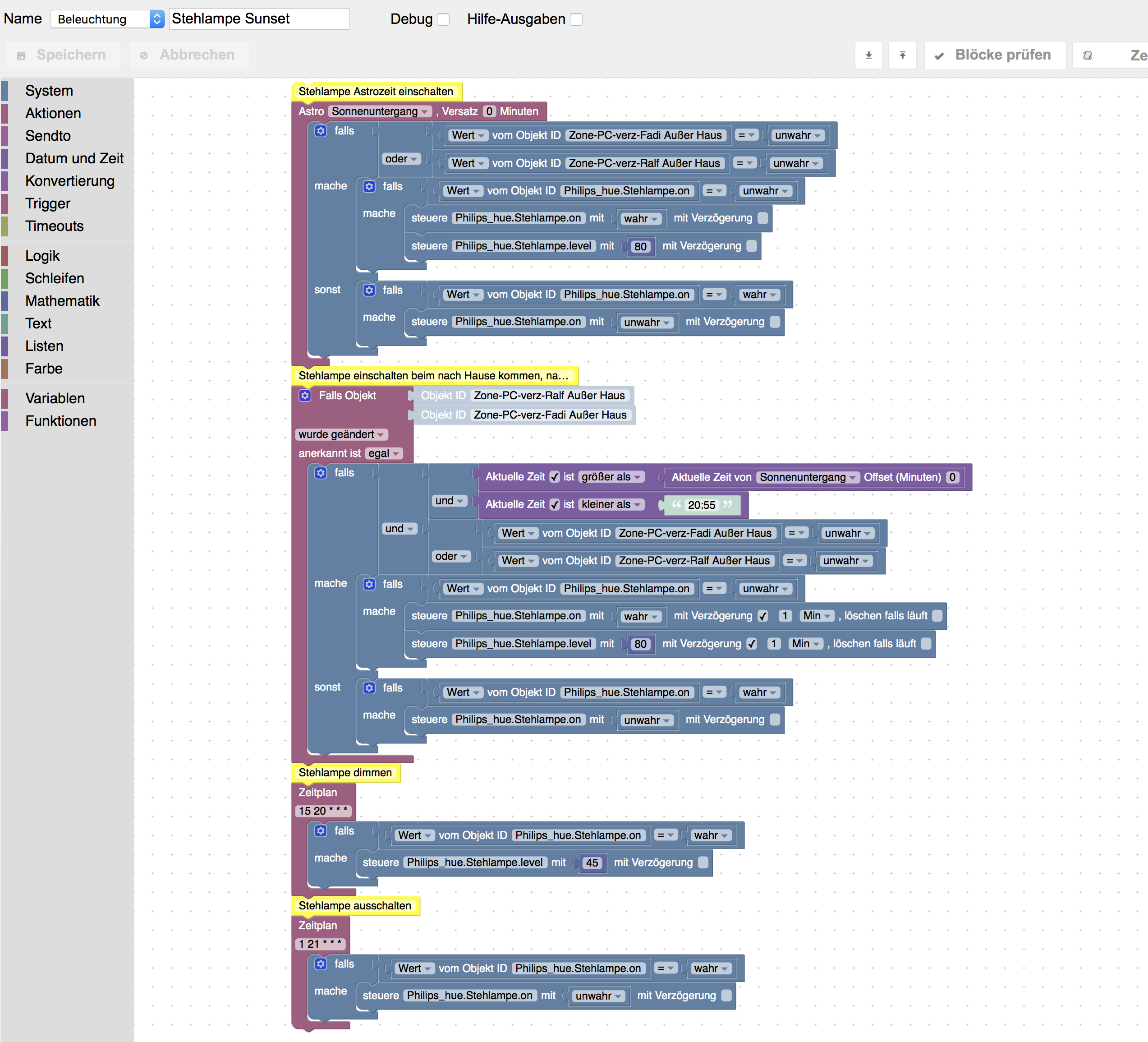Open the Aktionen block category

point(53,113)
